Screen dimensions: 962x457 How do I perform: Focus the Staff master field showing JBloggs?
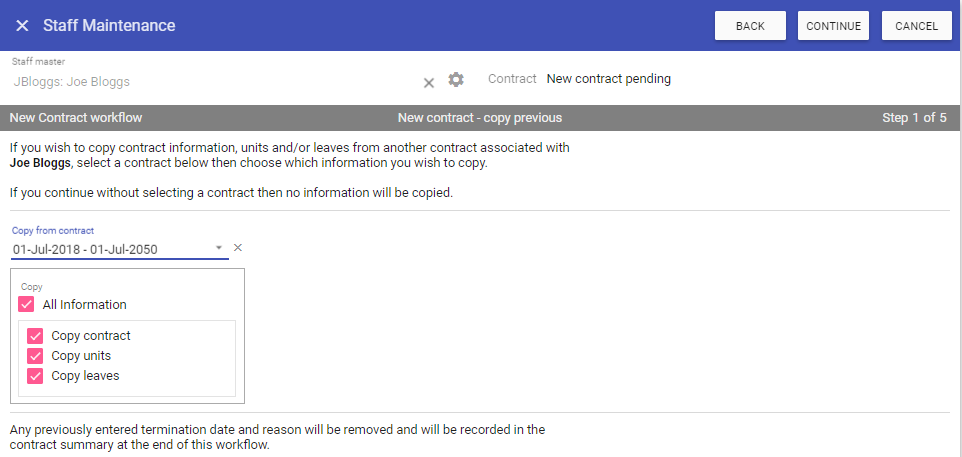click(x=200, y=82)
